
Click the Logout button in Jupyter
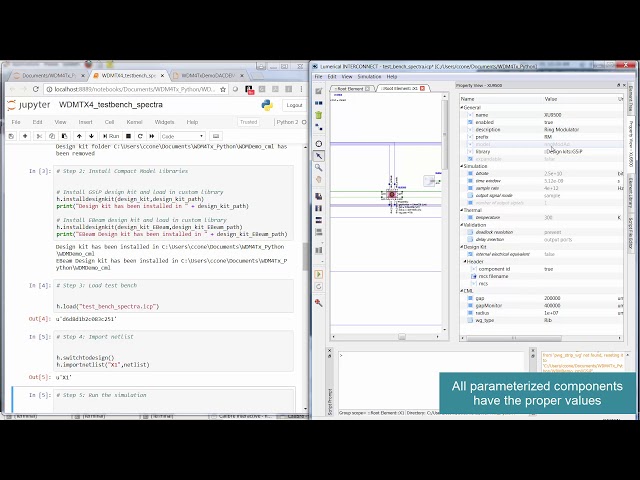294,105
